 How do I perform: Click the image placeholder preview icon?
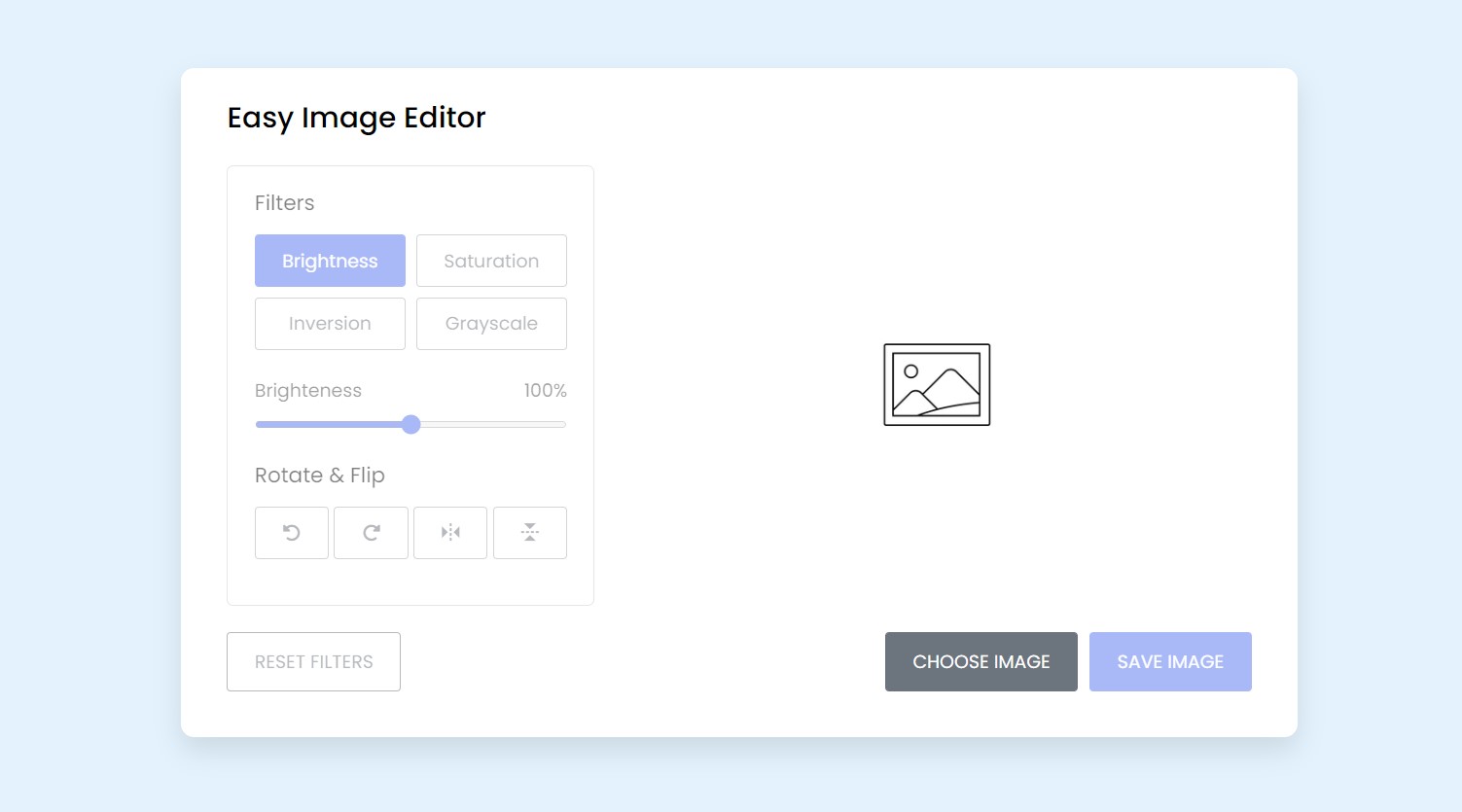[936, 383]
